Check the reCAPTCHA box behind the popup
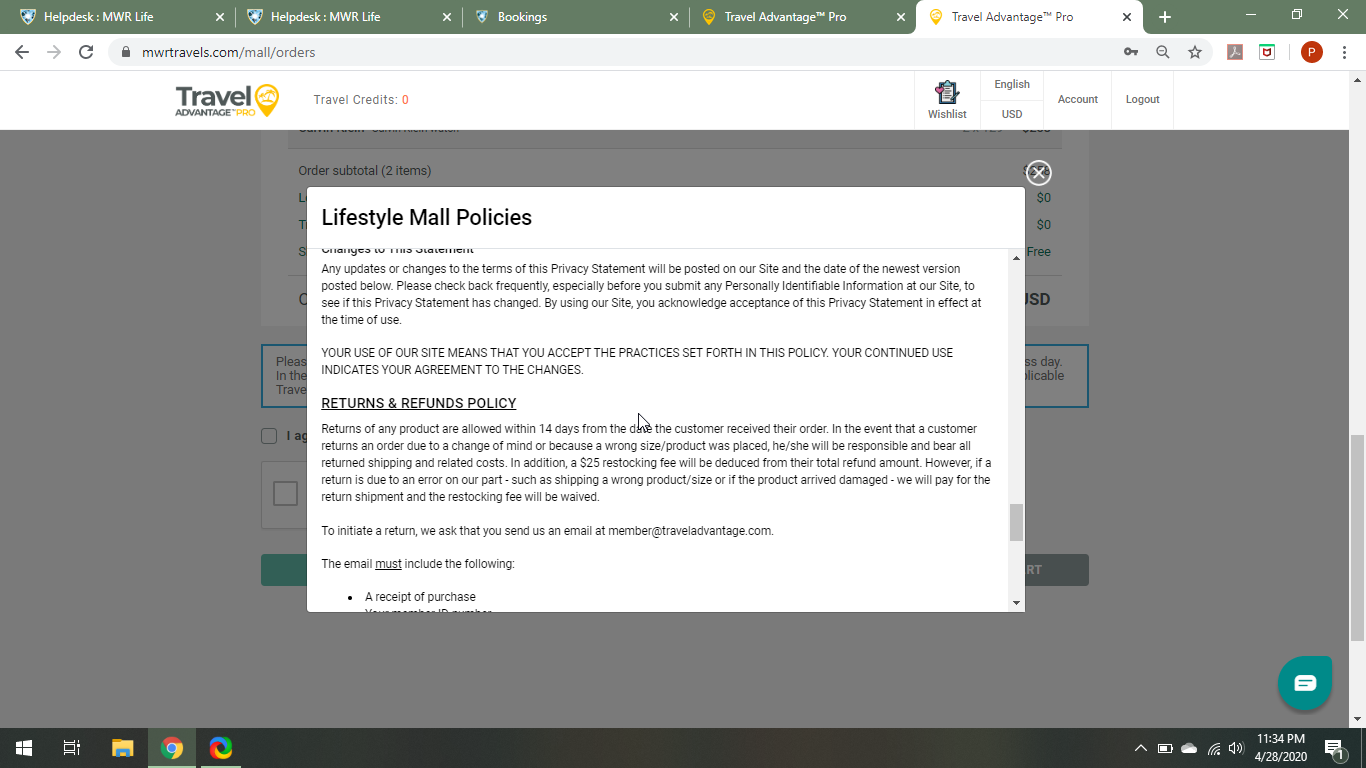Image resolution: width=1366 pixels, height=768 pixels. point(286,494)
